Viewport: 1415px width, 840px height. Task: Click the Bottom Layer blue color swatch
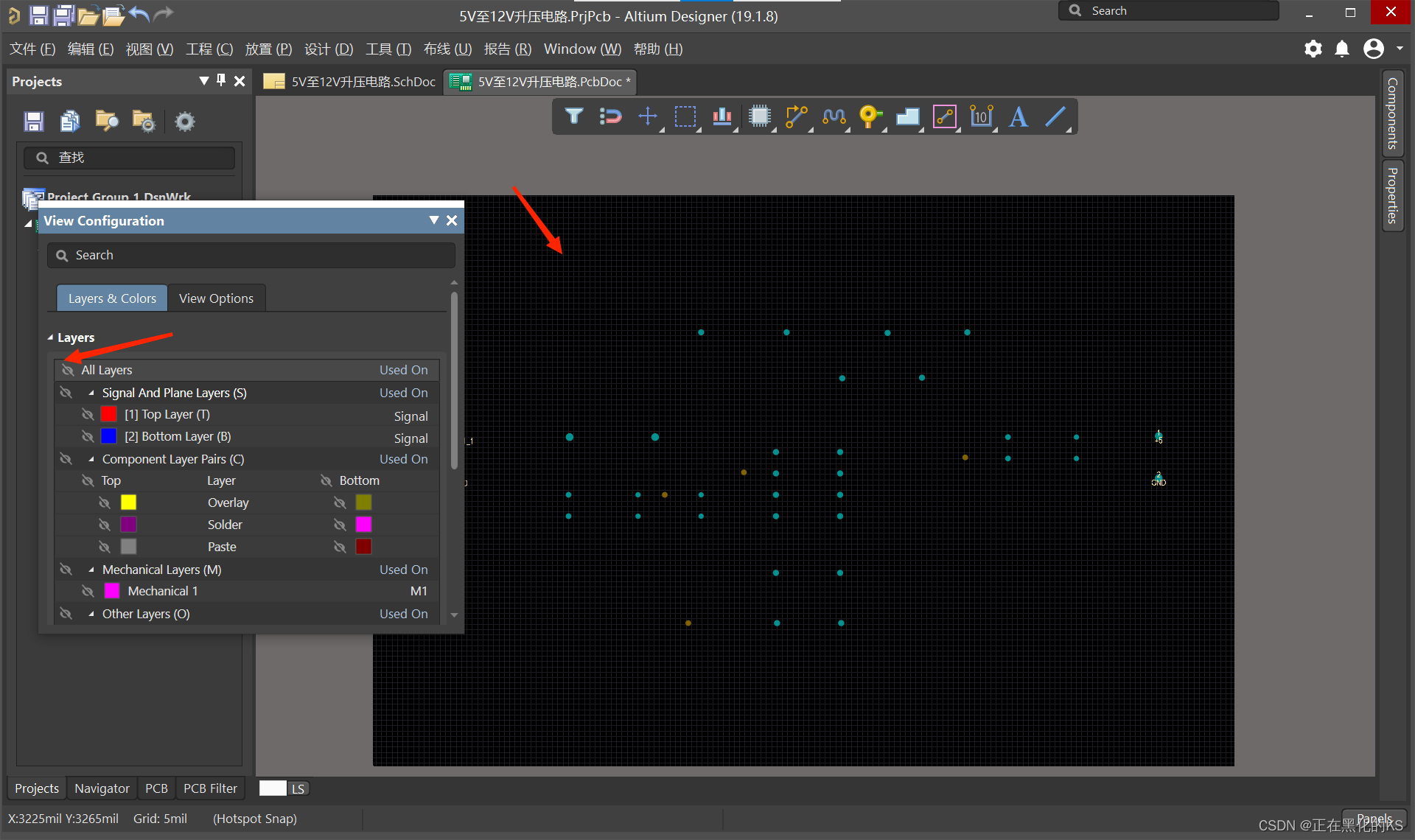point(109,436)
